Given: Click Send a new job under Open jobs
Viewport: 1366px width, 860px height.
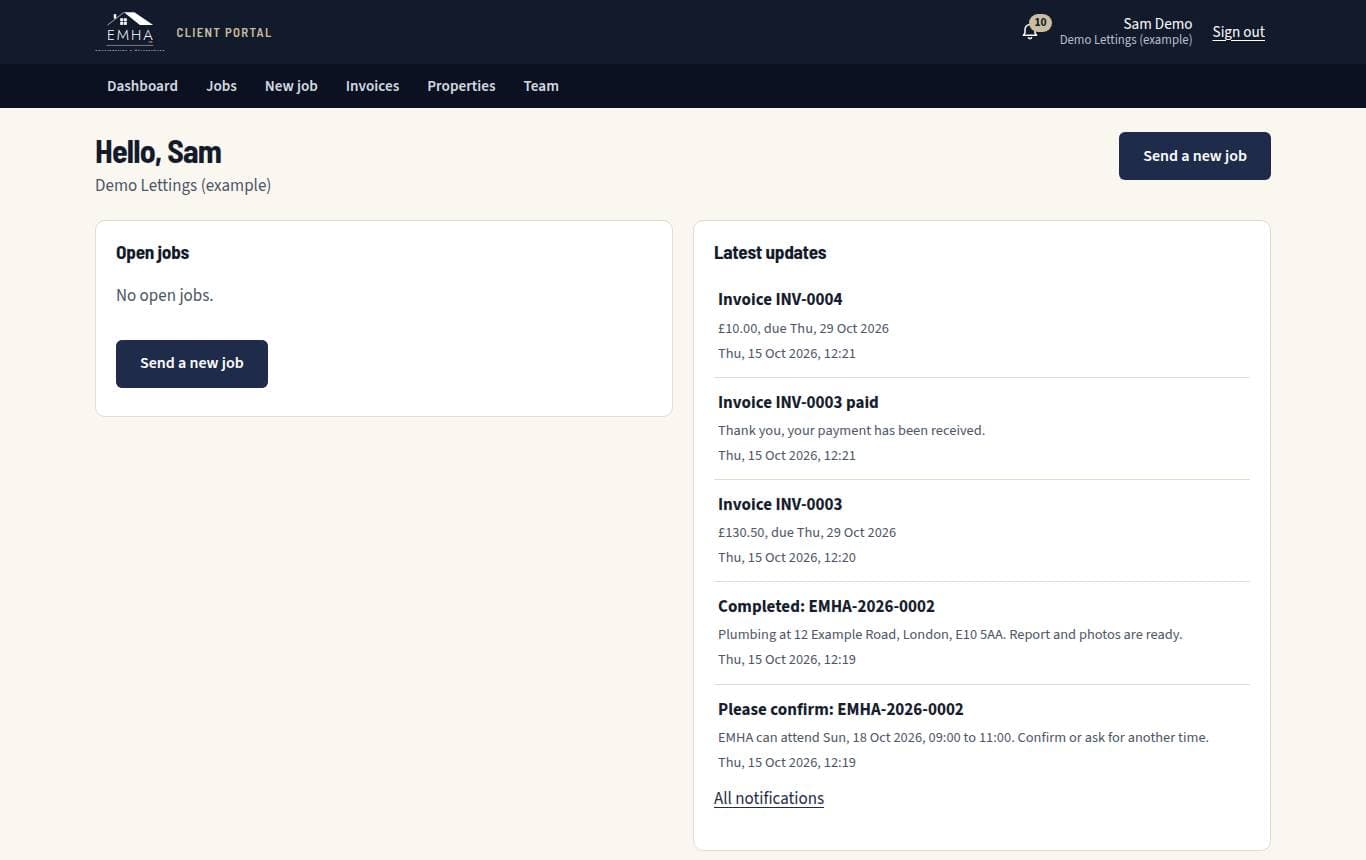Looking at the screenshot, I should point(192,363).
